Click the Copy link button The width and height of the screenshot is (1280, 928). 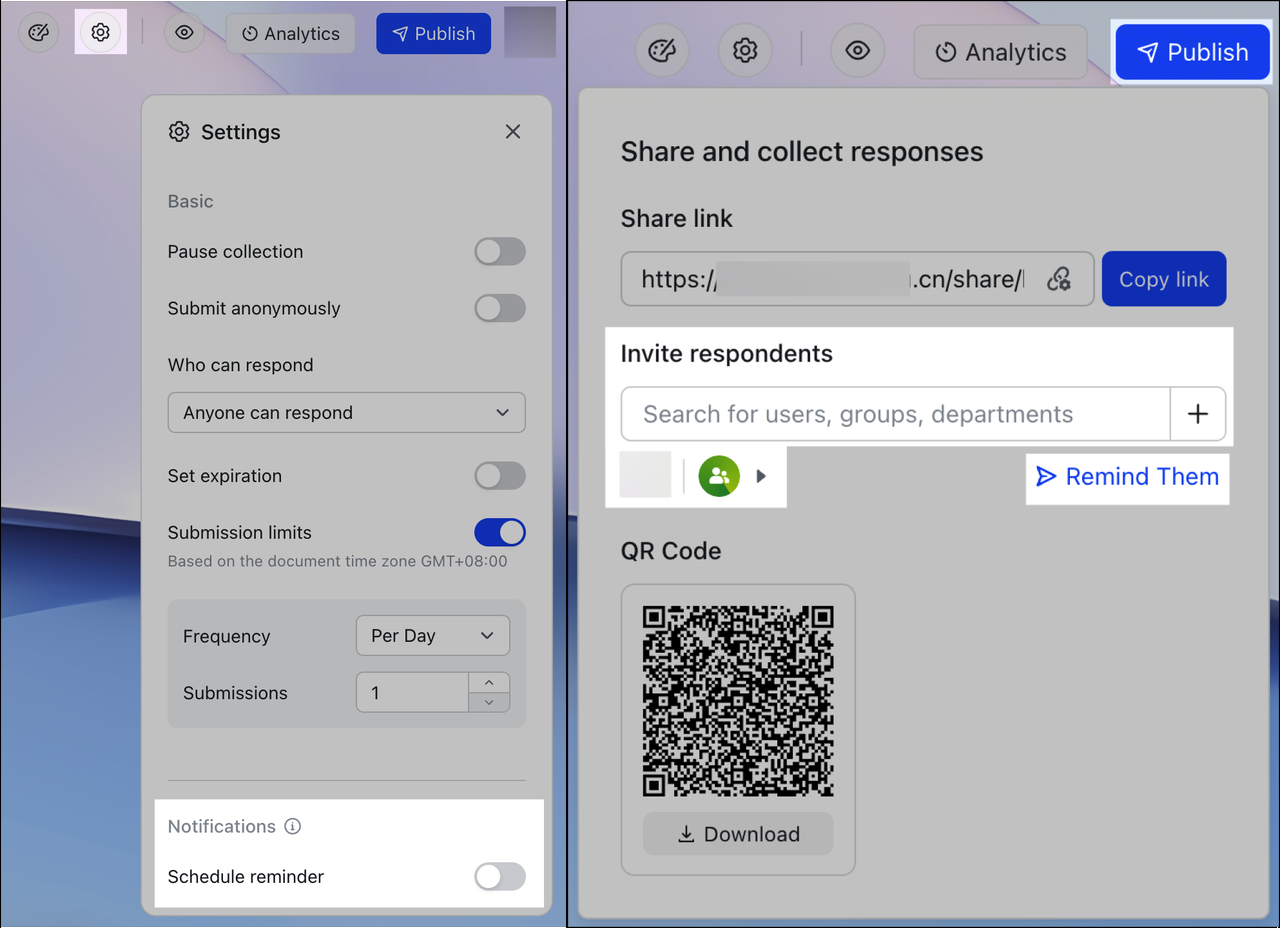1164,279
